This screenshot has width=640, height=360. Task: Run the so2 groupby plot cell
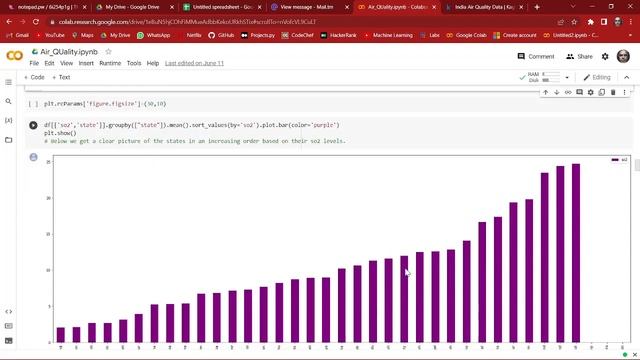(33, 125)
